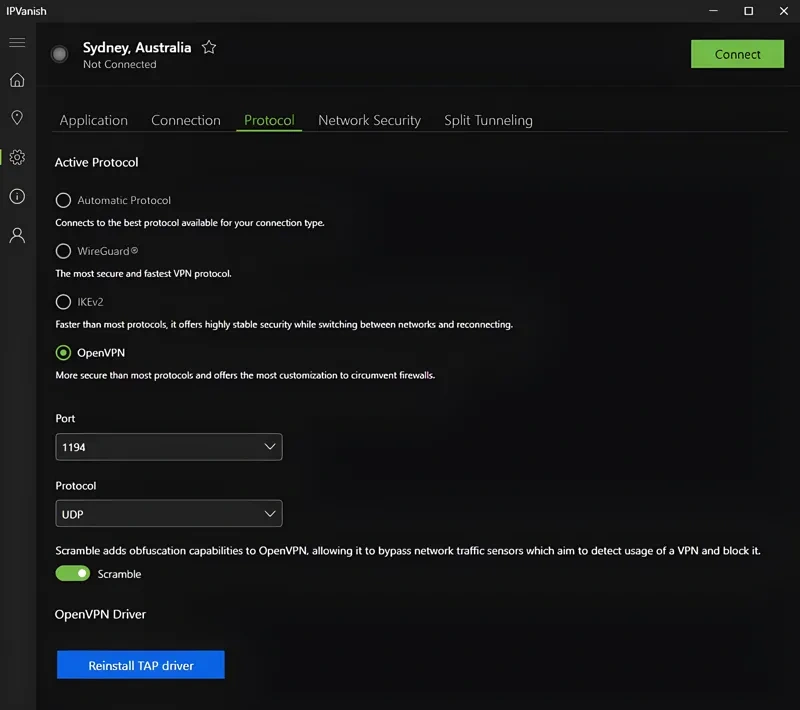Click the connection status indicator circle
The width and height of the screenshot is (800, 710).
tap(59, 55)
